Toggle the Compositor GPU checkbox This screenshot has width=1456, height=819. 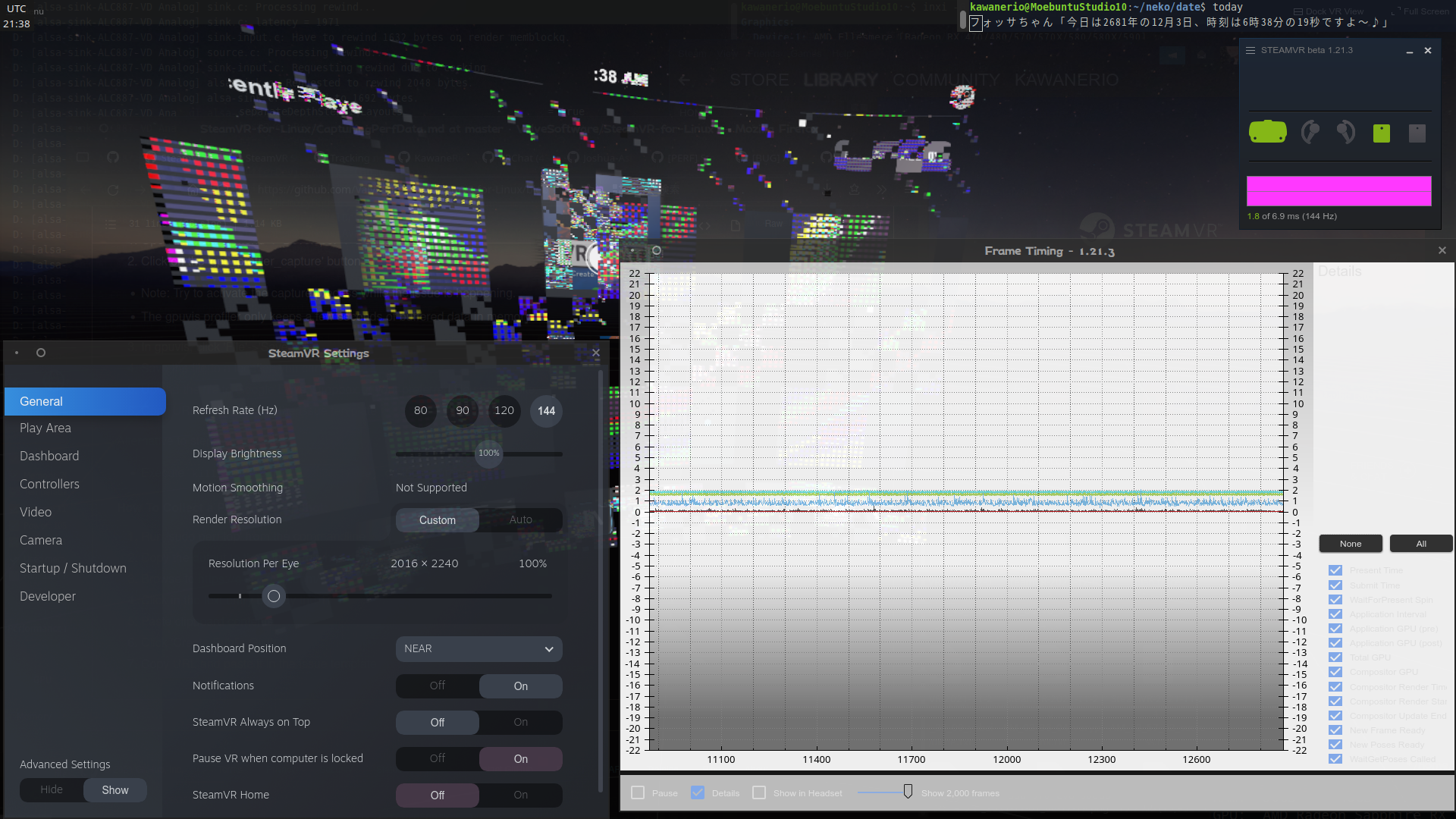point(1335,672)
